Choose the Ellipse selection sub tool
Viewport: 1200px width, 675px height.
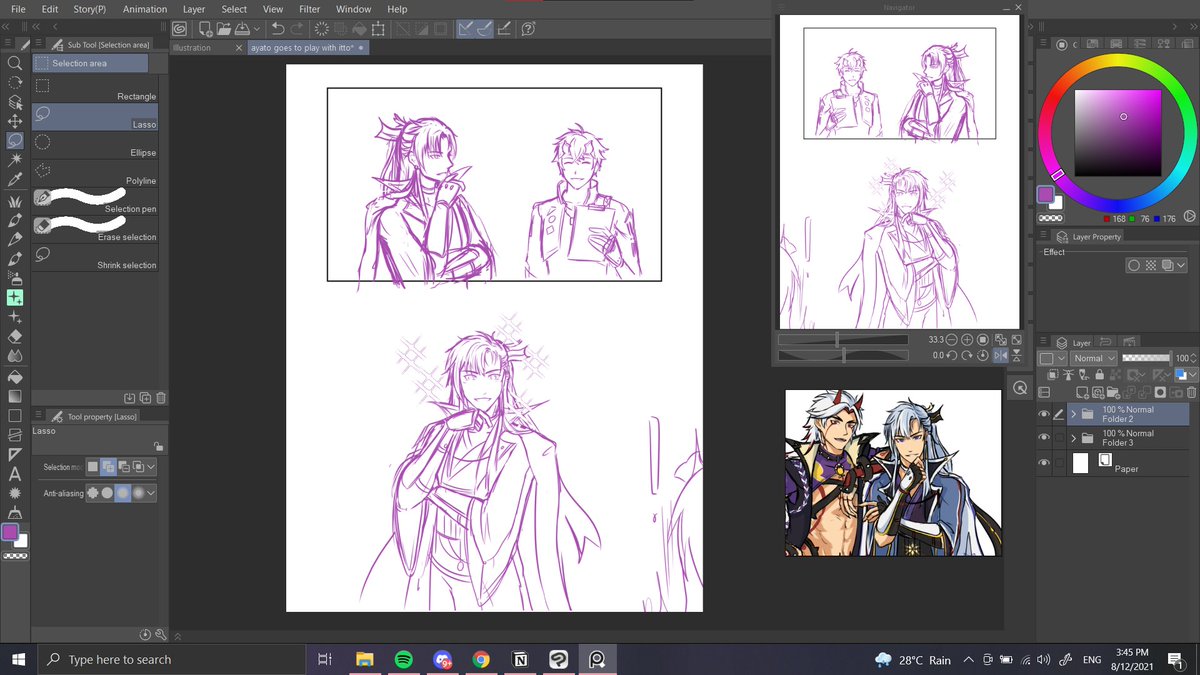pyautogui.click(x=95, y=147)
